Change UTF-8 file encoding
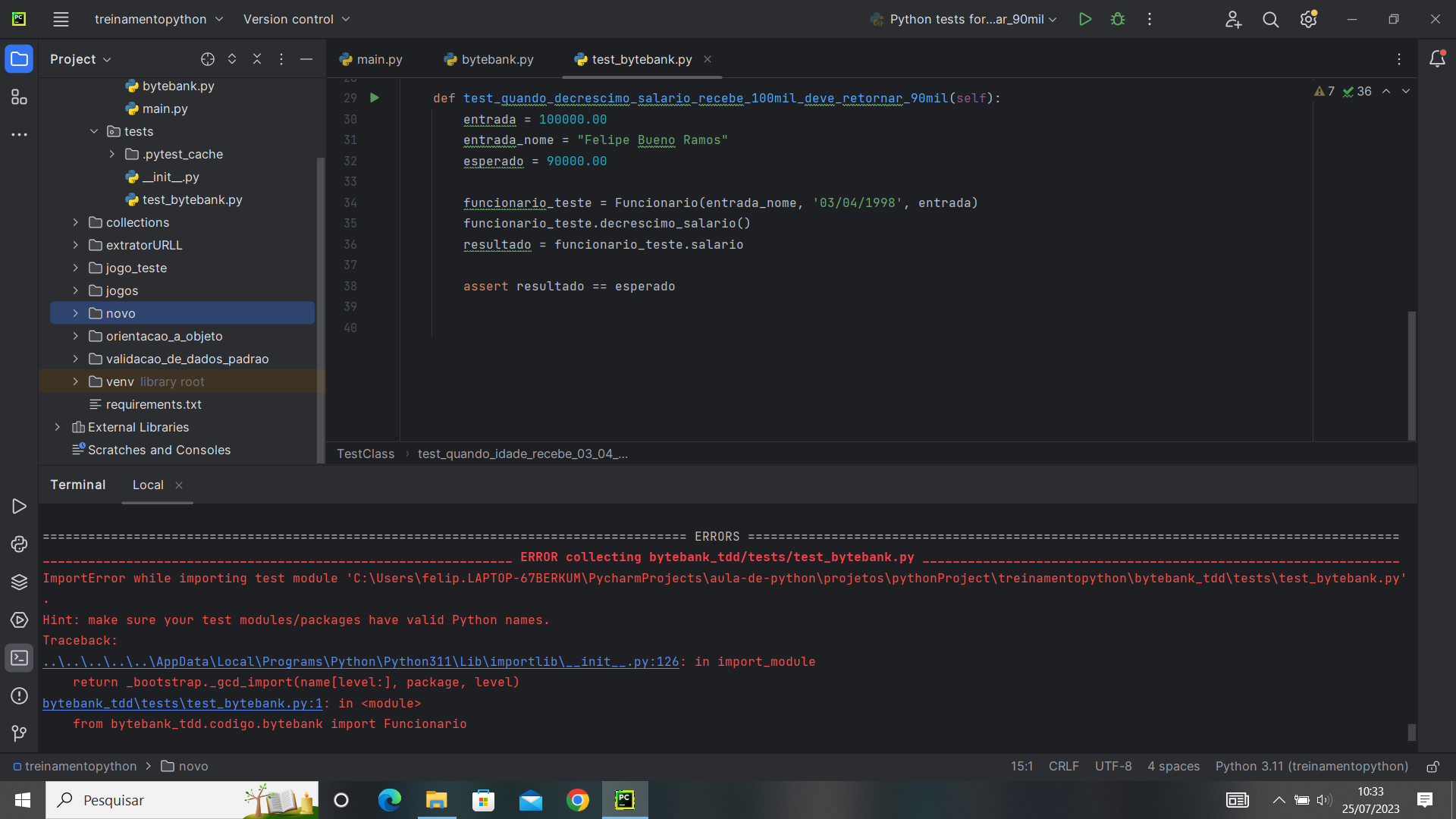 coord(1113,767)
